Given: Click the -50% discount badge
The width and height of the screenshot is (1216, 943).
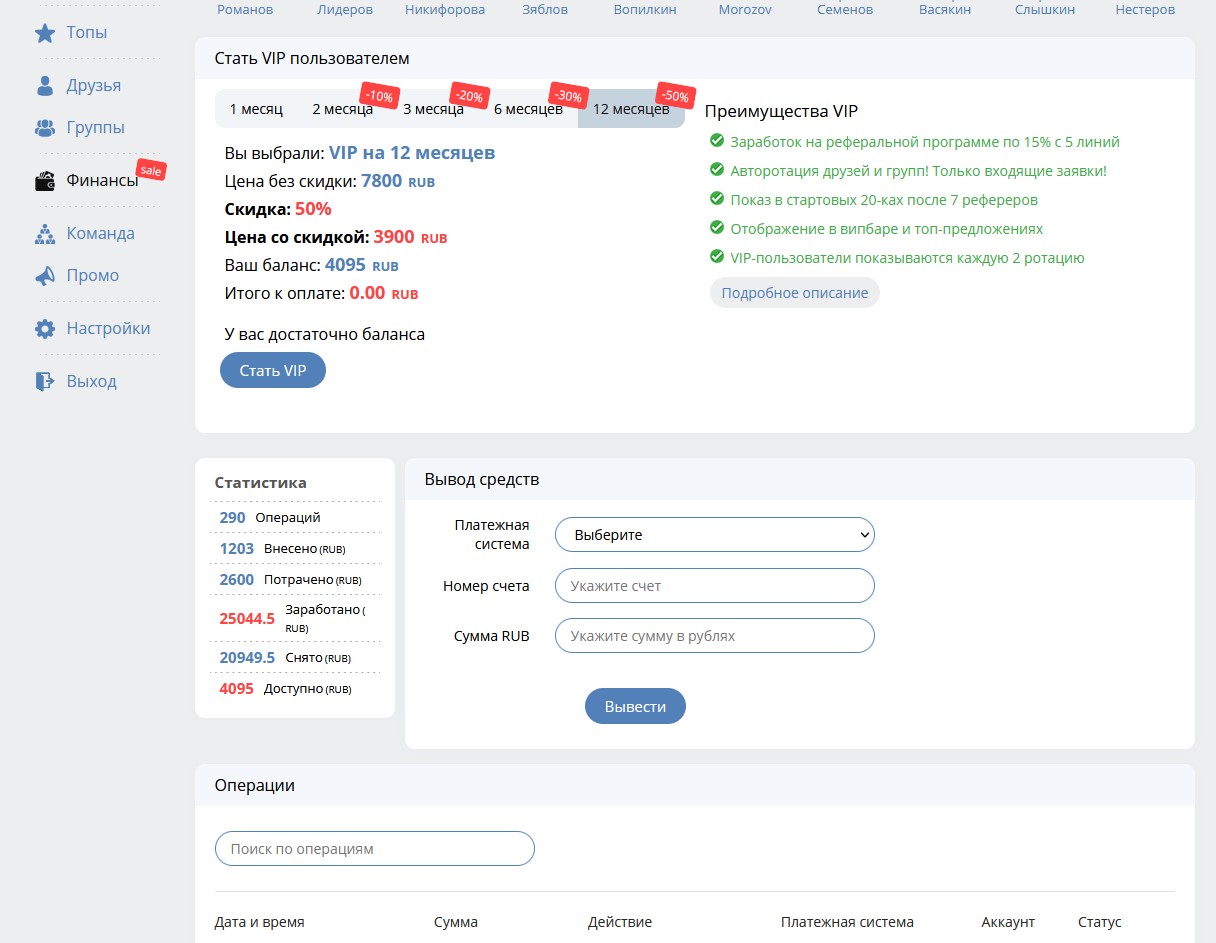Looking at the screenshot, I should tap(675, 96).
